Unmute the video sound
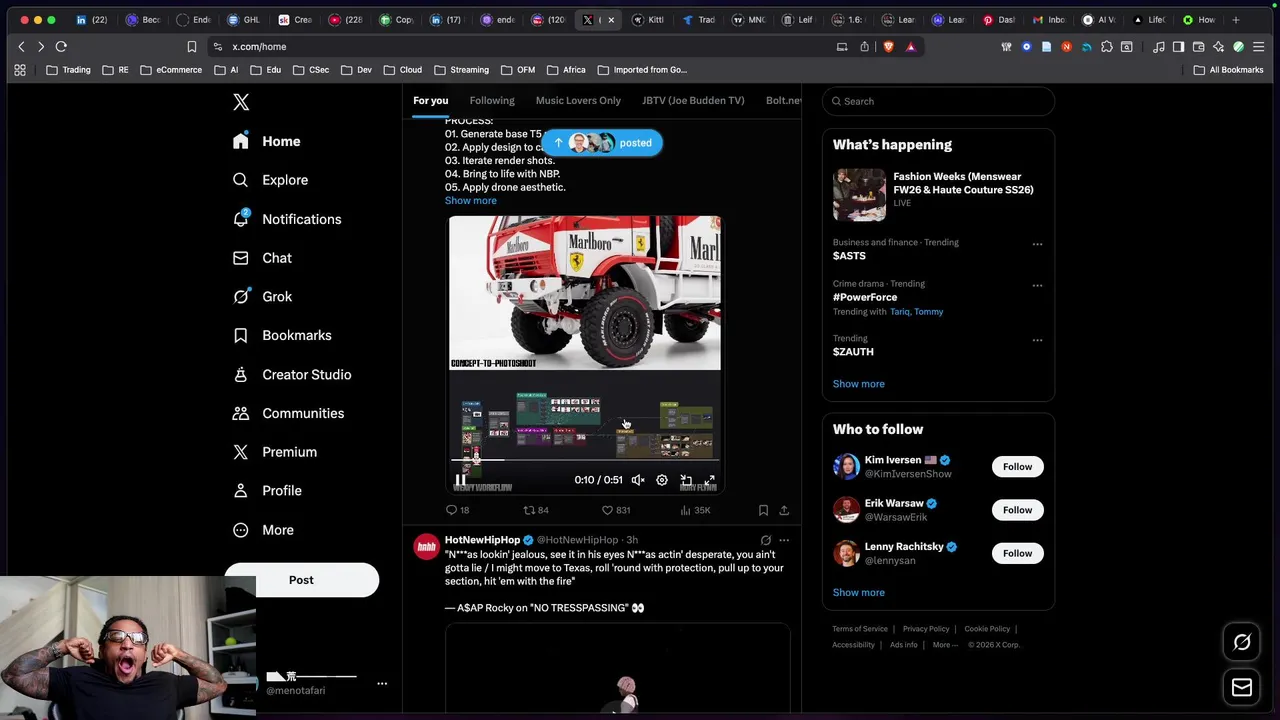 coord(638,481)
